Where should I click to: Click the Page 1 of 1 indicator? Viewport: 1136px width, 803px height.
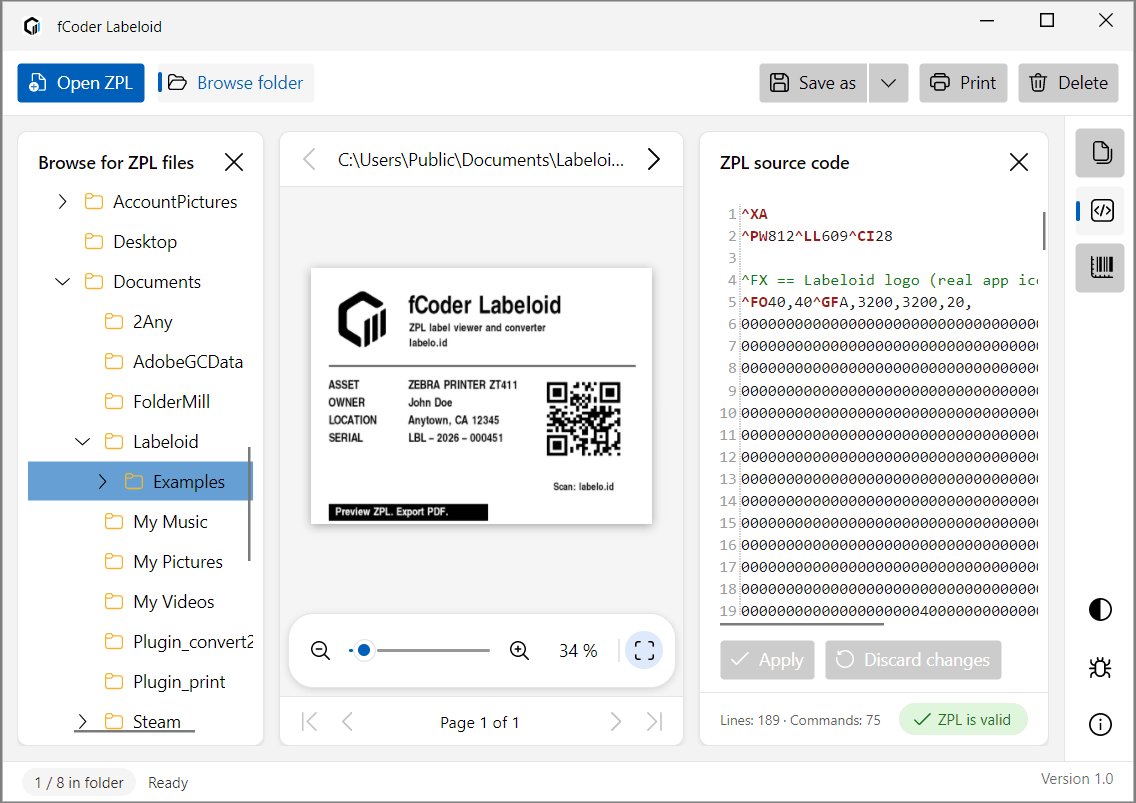point(480,723)
